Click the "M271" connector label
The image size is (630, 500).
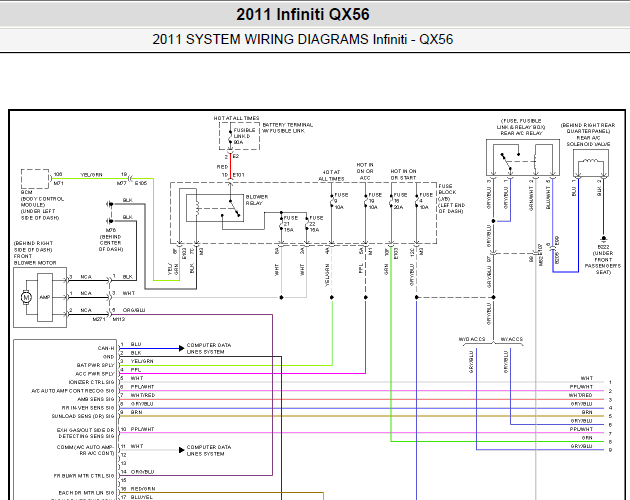[x=99, y=319]
